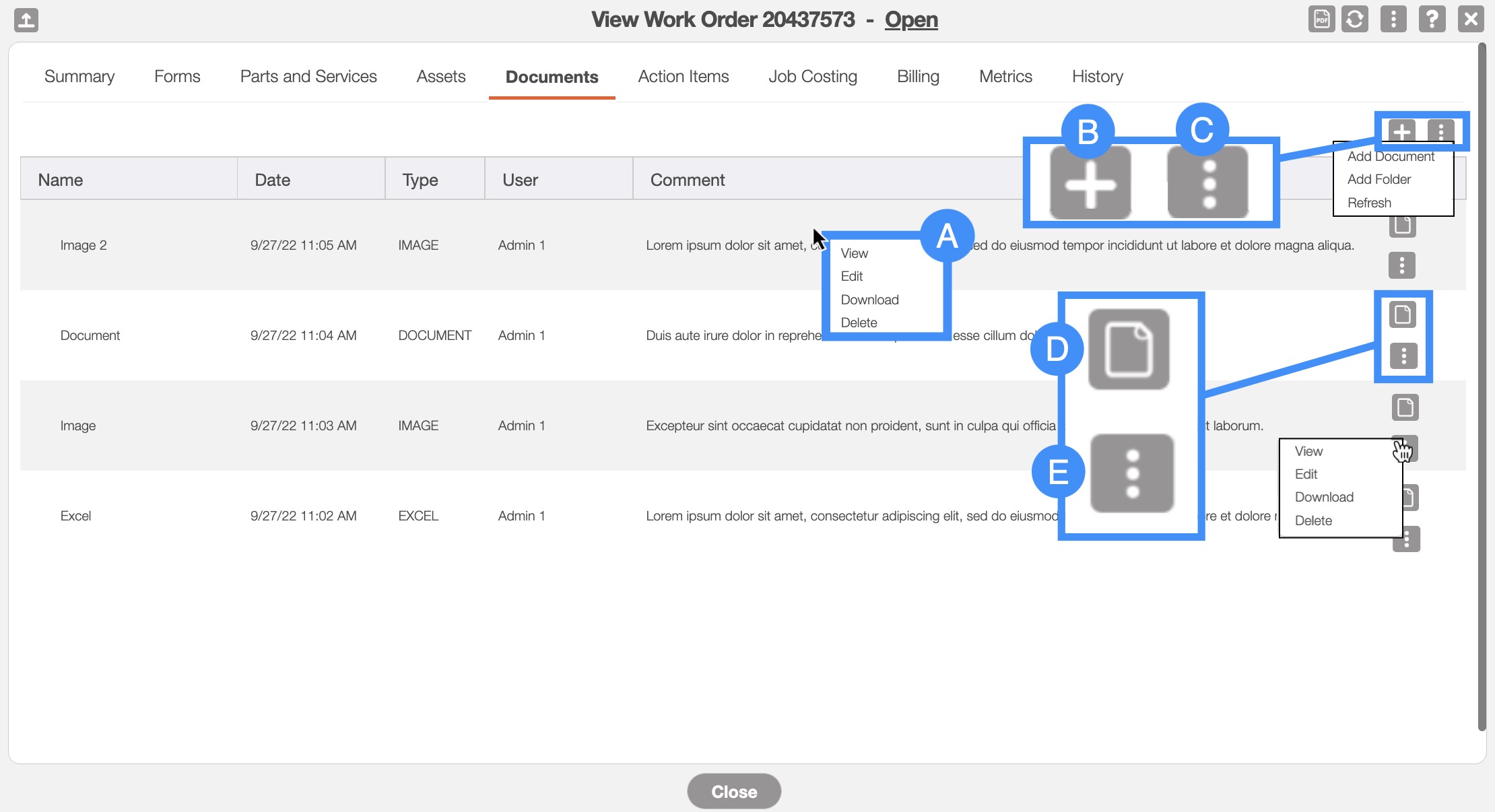Viewport: 1495px width, 812px height.
Task: Click the vertical scrollbar on right edge
Action: (x=1482, y=387)
